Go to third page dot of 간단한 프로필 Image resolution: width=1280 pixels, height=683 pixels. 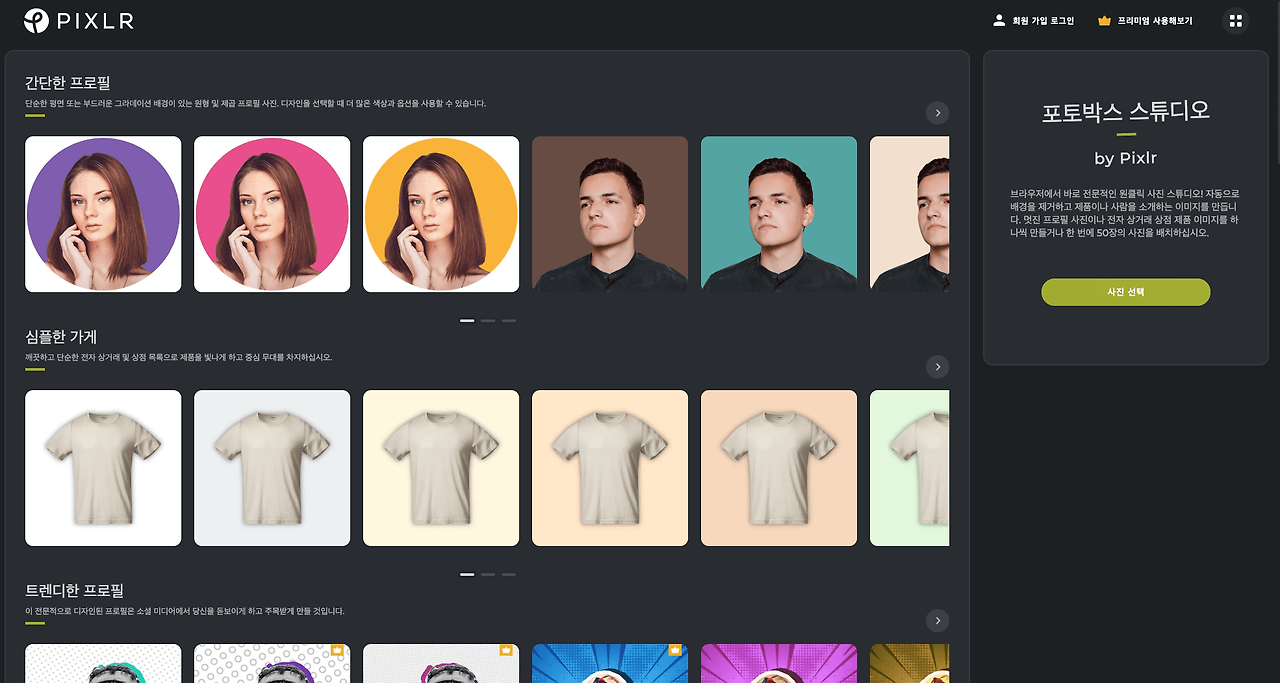[509, 321]
